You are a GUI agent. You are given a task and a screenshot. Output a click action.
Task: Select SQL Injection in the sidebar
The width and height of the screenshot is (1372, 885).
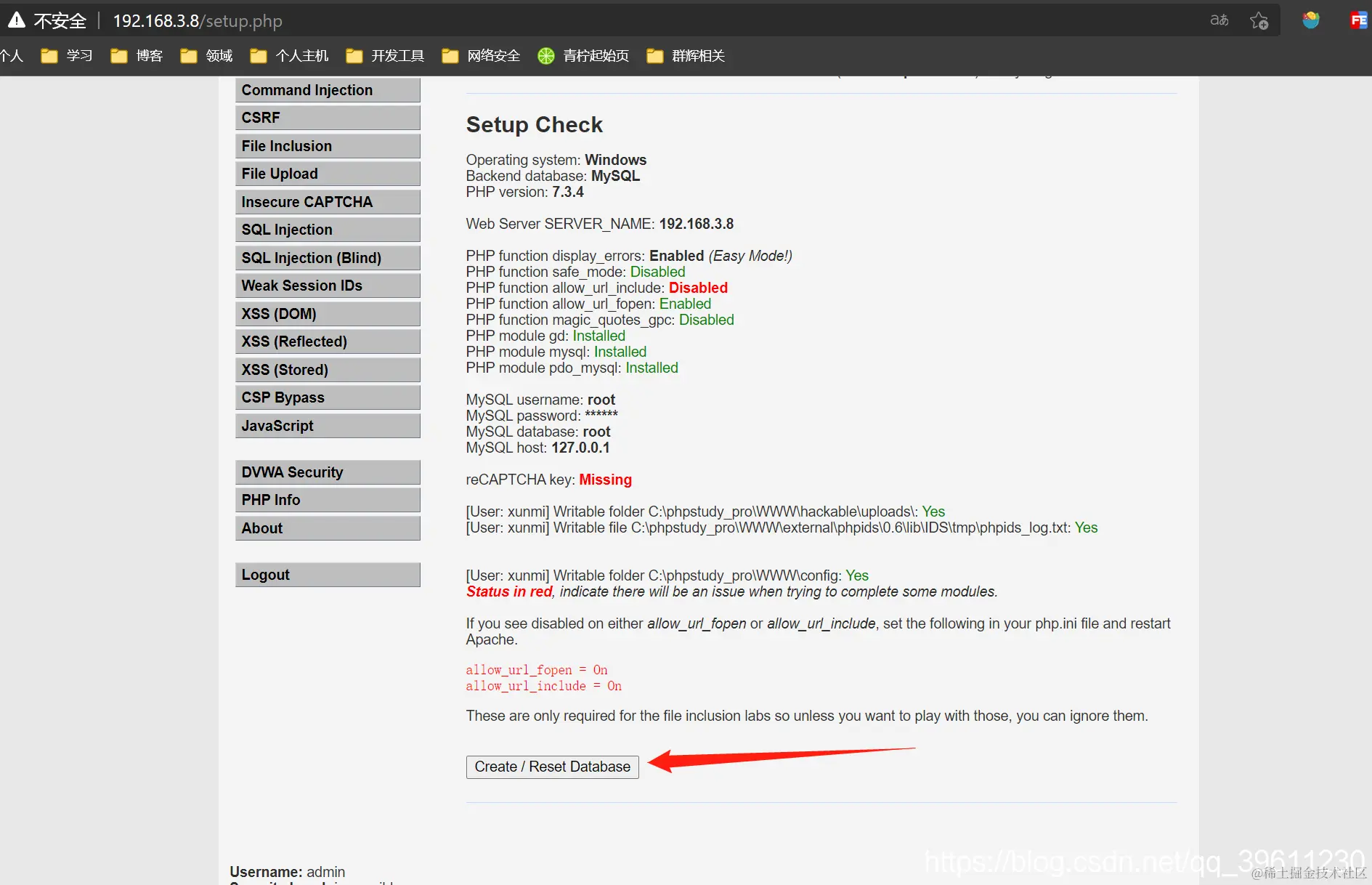(x=328, y=230)
